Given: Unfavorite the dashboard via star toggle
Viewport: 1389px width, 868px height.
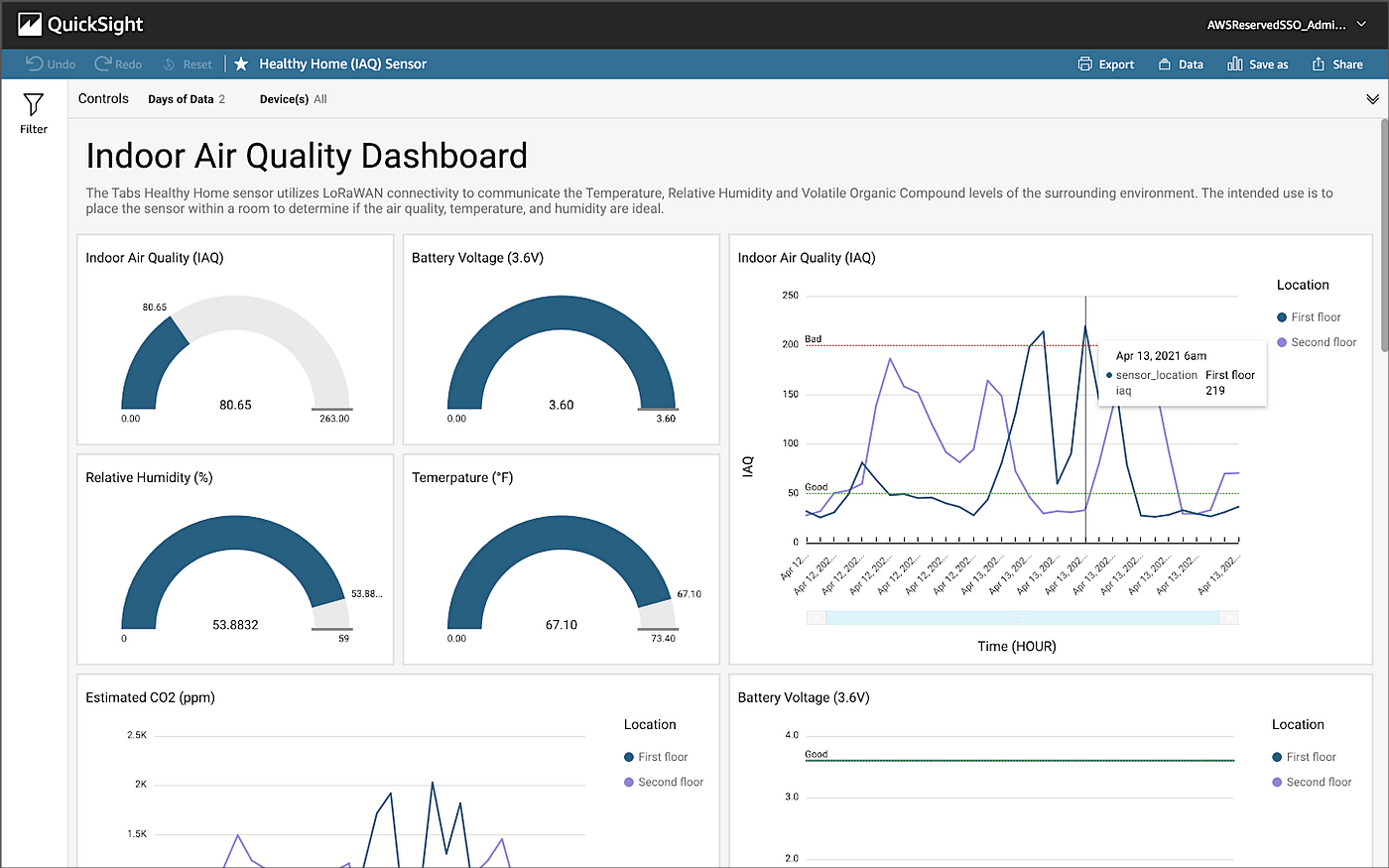Looking at the screenshot, I should 241,63.
